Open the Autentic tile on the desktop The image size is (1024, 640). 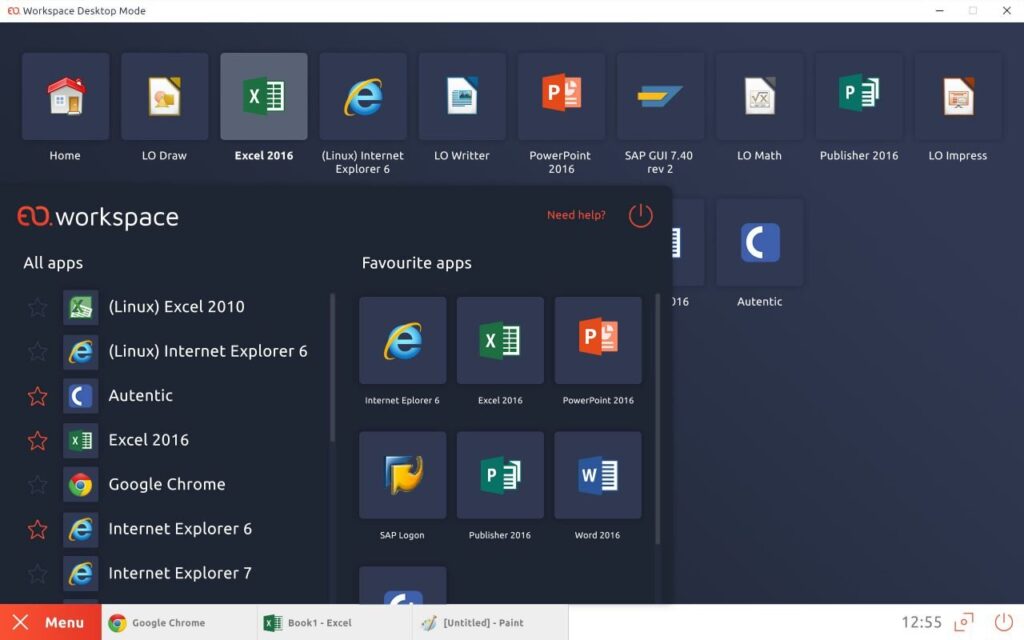pos(760,242)
